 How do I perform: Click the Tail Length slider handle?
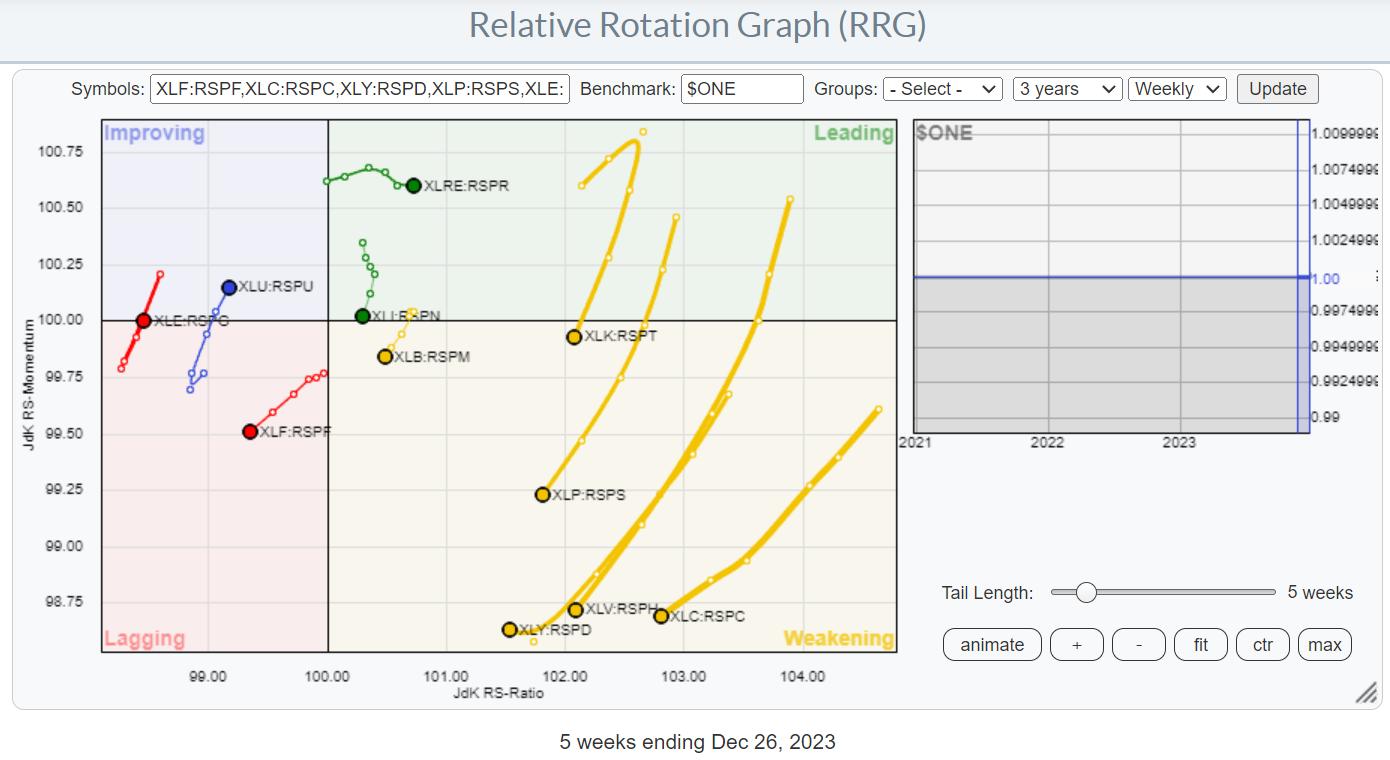pyautogui.click(x=1086, y=592)
